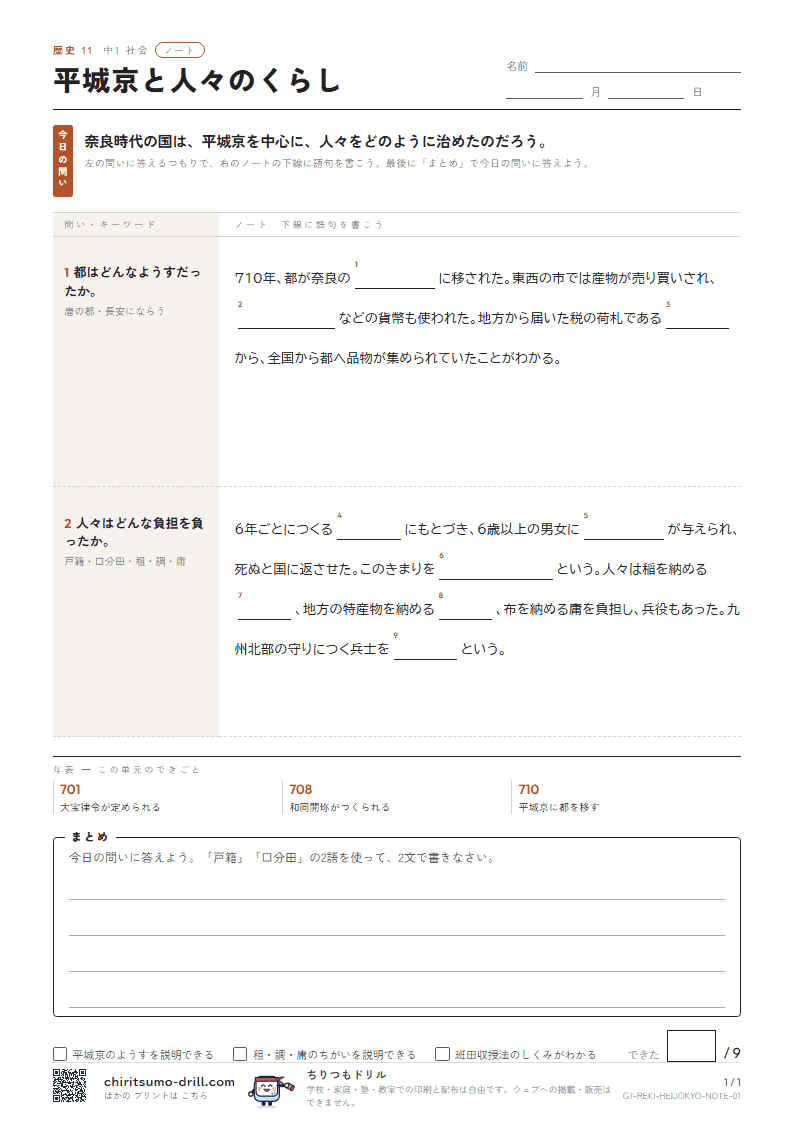
Task: Click 和同開珎がつくられる text
Action: coord(340,807)
